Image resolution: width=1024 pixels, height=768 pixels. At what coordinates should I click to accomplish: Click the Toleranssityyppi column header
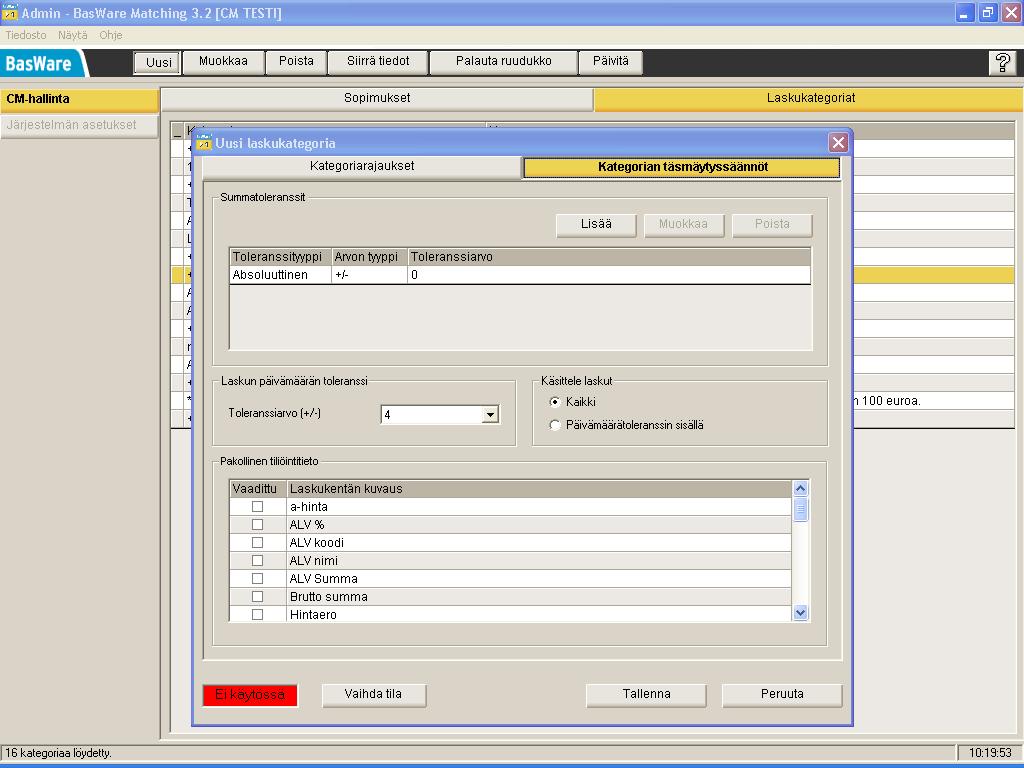pyautogui.click(x=280, y=257)
